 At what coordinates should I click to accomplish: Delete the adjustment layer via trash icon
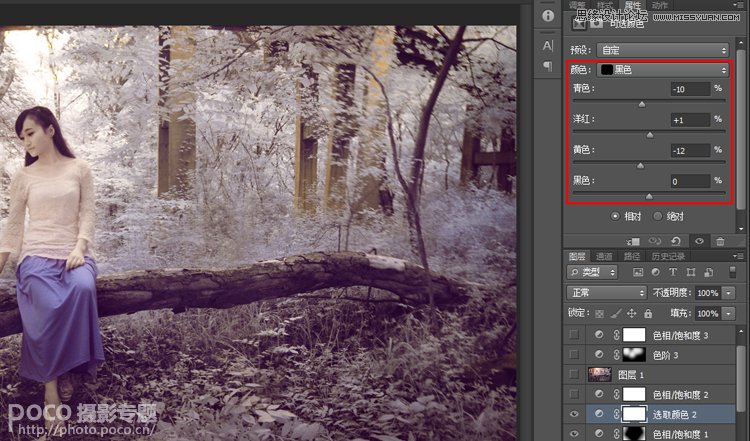(x=720, y=241)
